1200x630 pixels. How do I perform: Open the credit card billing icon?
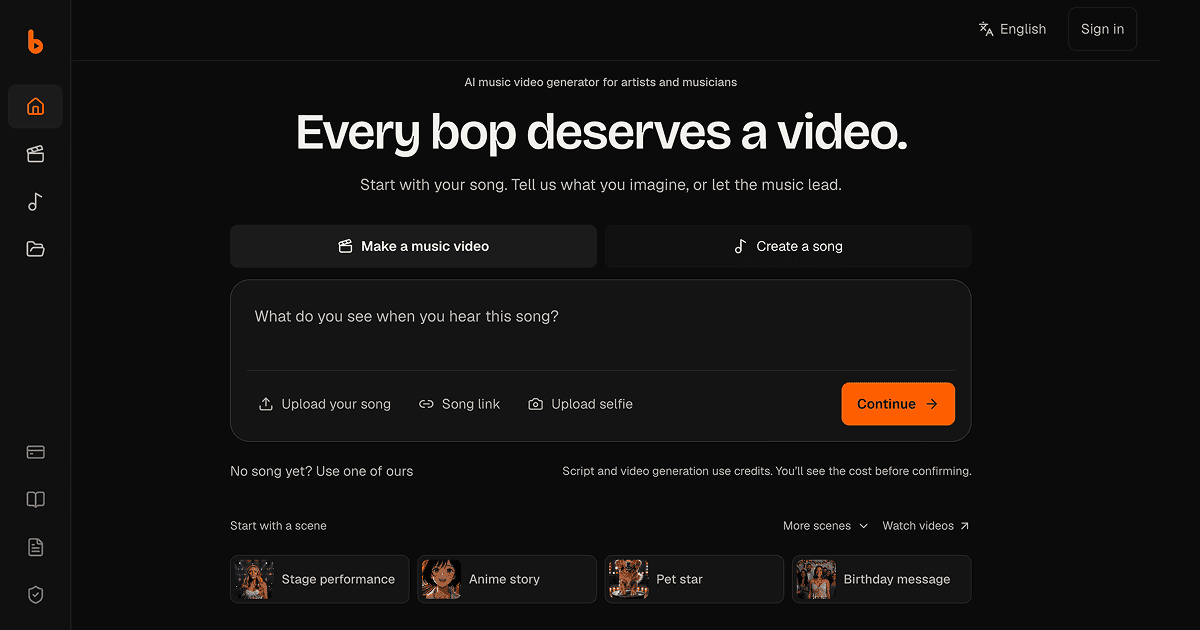click(x=35, y=452)
